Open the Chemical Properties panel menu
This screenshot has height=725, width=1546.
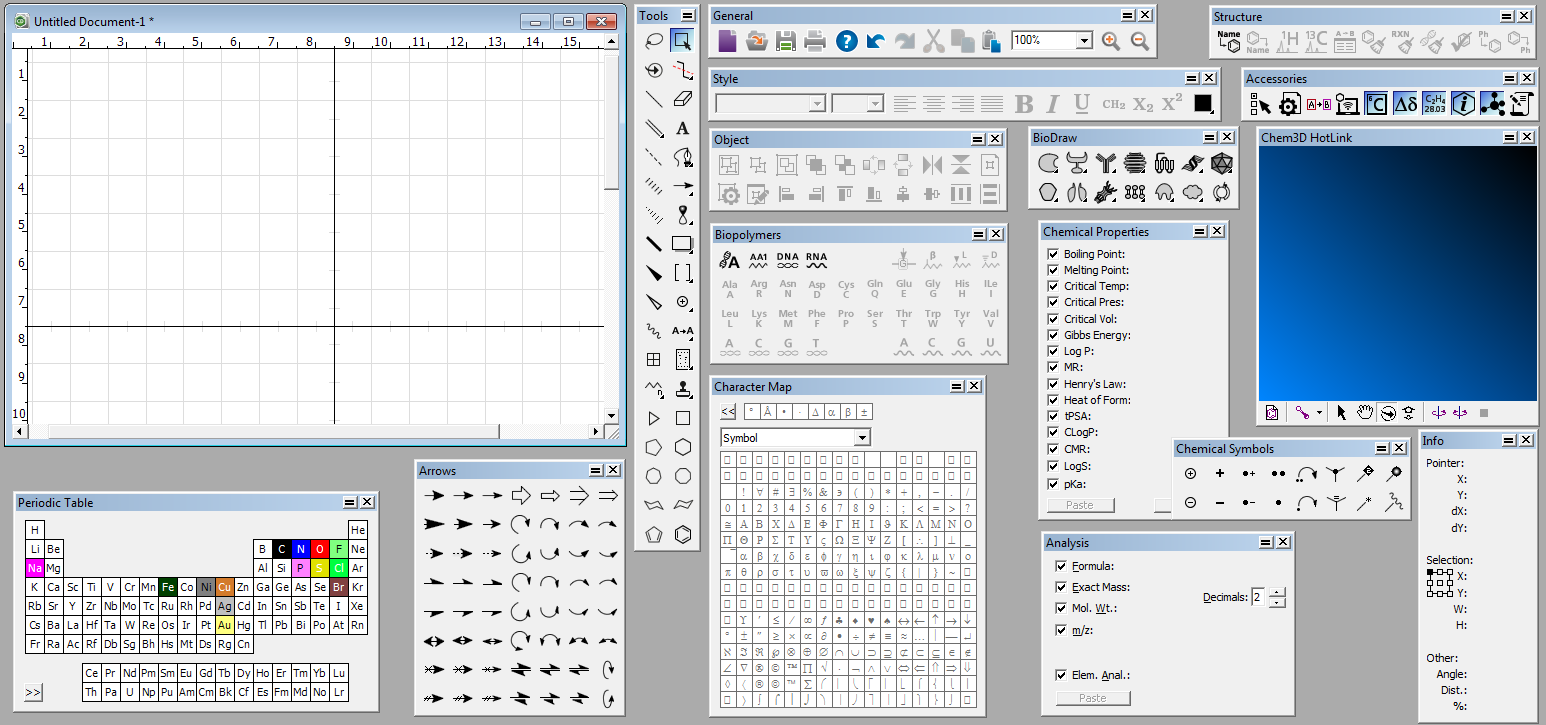point(1199,232)
